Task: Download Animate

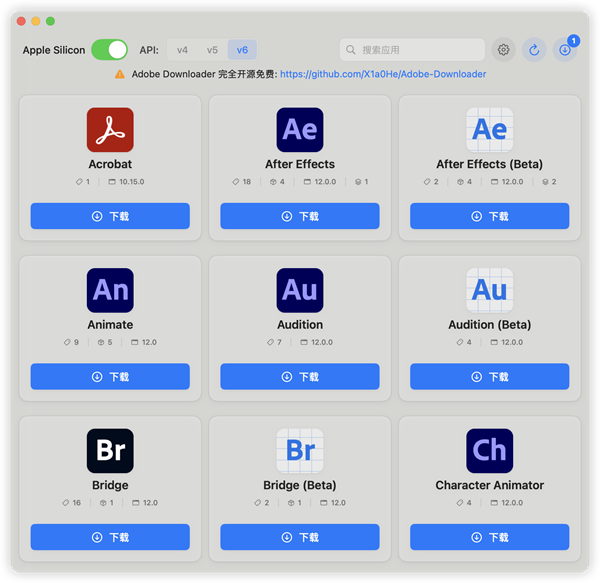Action: point(110,376)
